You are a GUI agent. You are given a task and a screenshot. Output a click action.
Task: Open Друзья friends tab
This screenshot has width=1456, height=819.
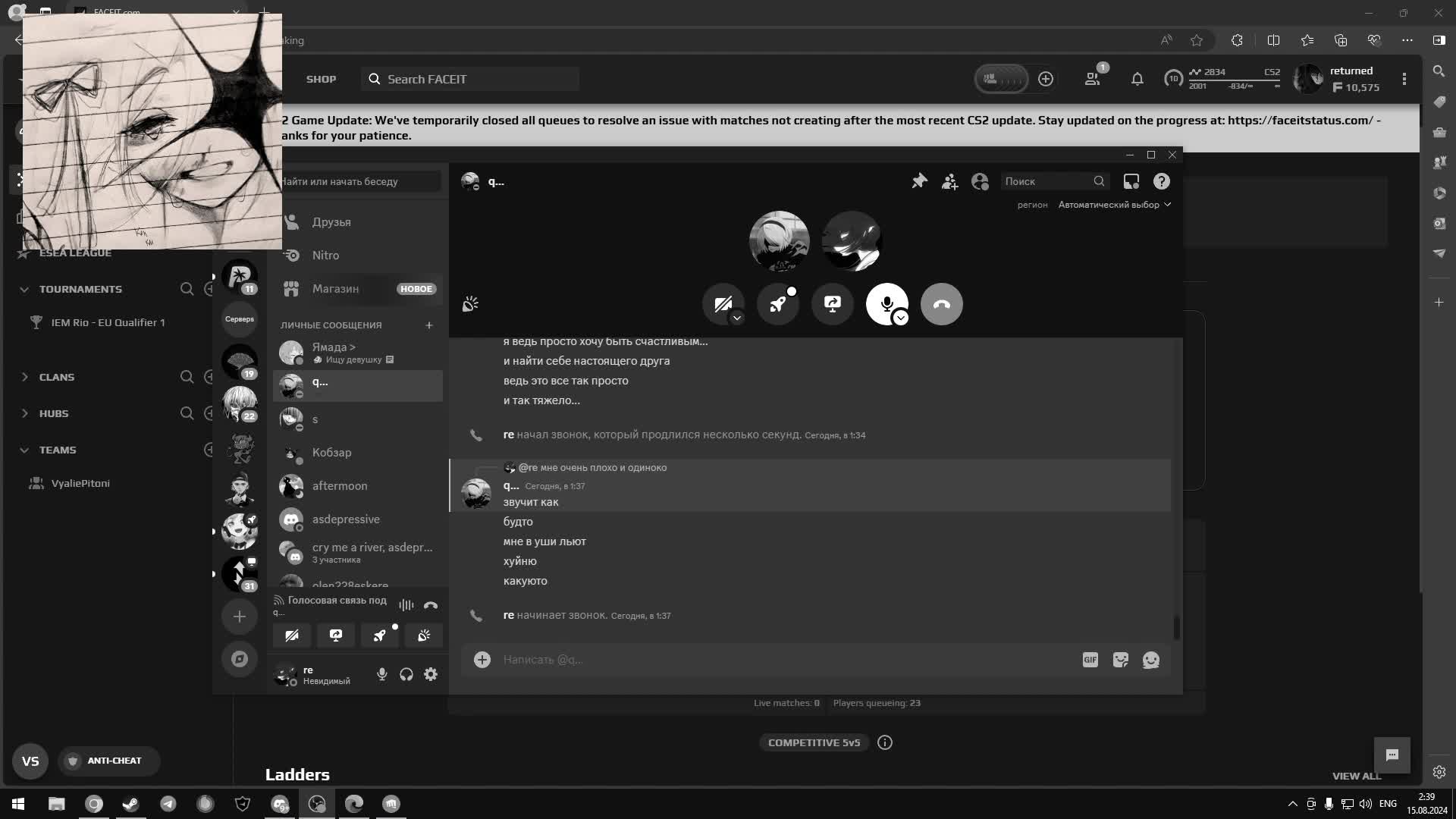pyautogui.click(x=358, y=222)
